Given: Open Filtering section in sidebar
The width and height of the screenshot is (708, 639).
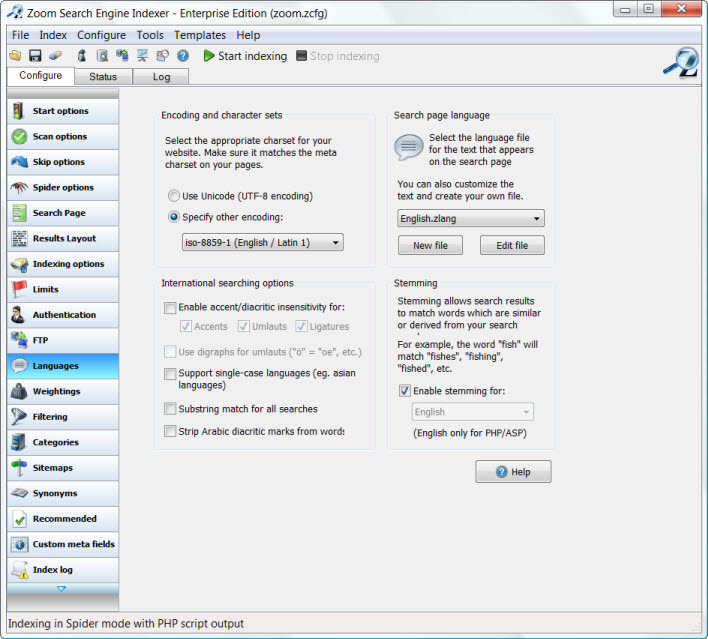Looking at the screenshot, I should coord(63,417).
